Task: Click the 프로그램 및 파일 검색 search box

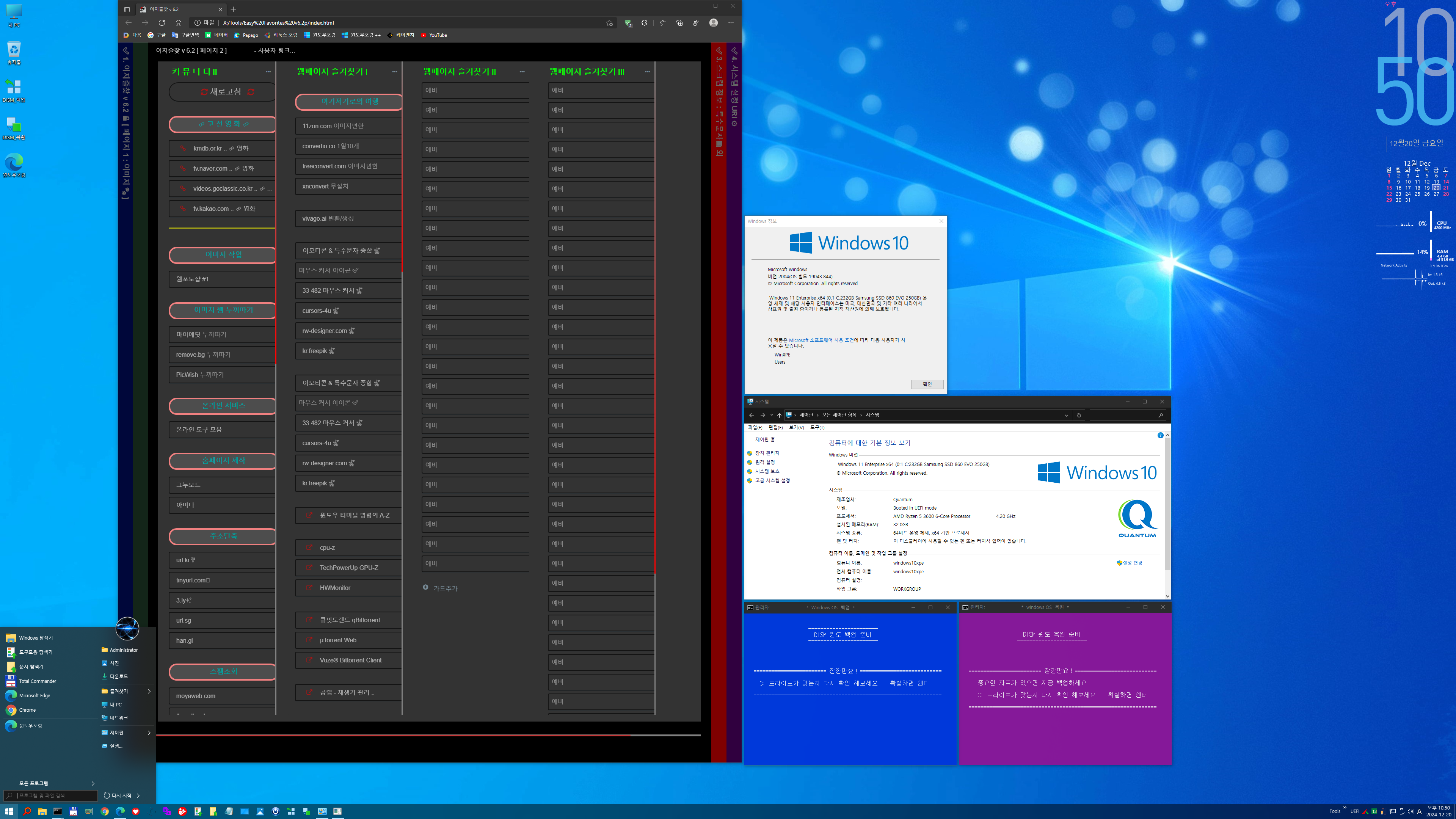Action: coord(51,795)
